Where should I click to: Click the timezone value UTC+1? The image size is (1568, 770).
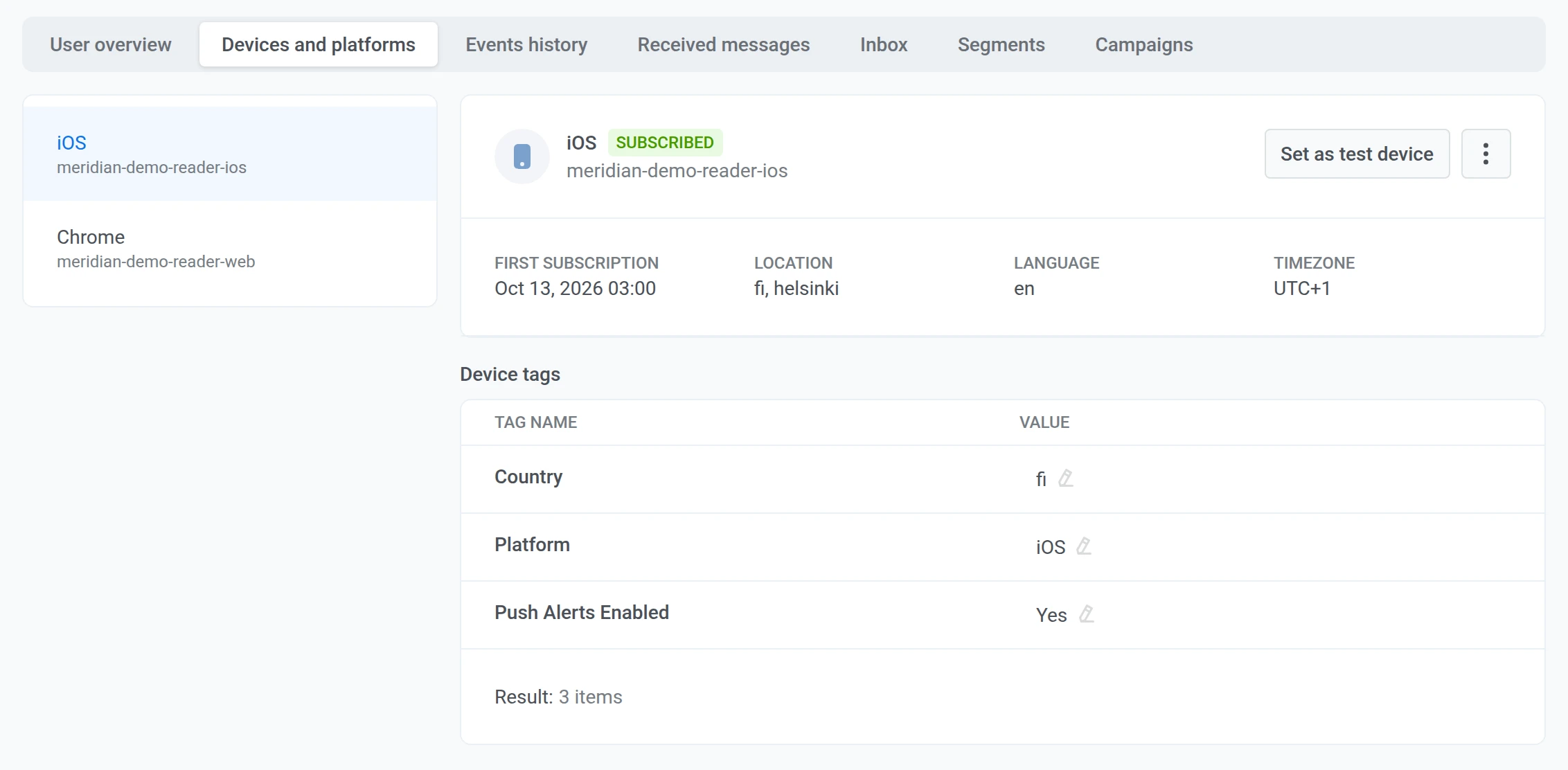click(x=1302, y=288)
